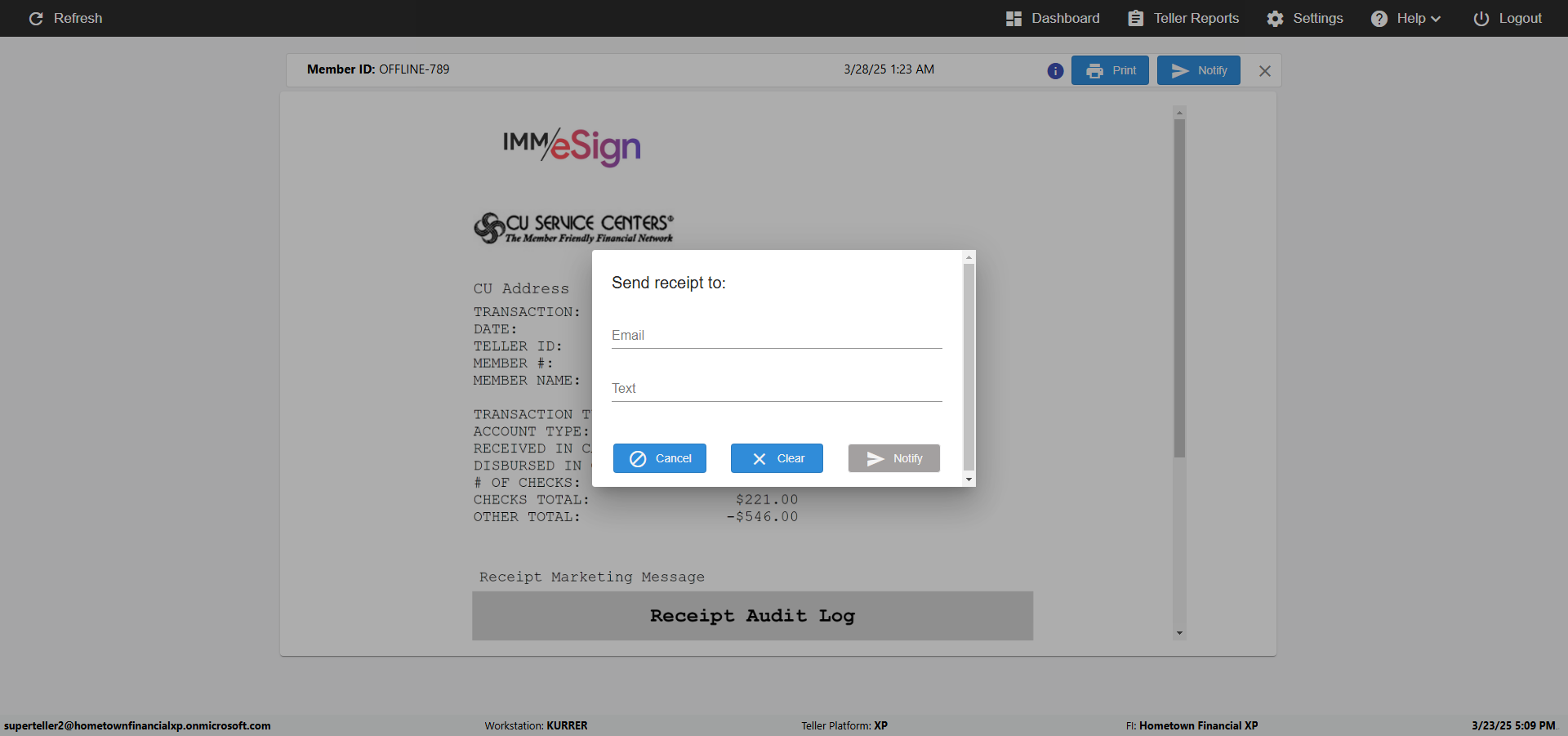Open the Dashboard menu item
This screenshot has width=1568, height=736.
1053,18
